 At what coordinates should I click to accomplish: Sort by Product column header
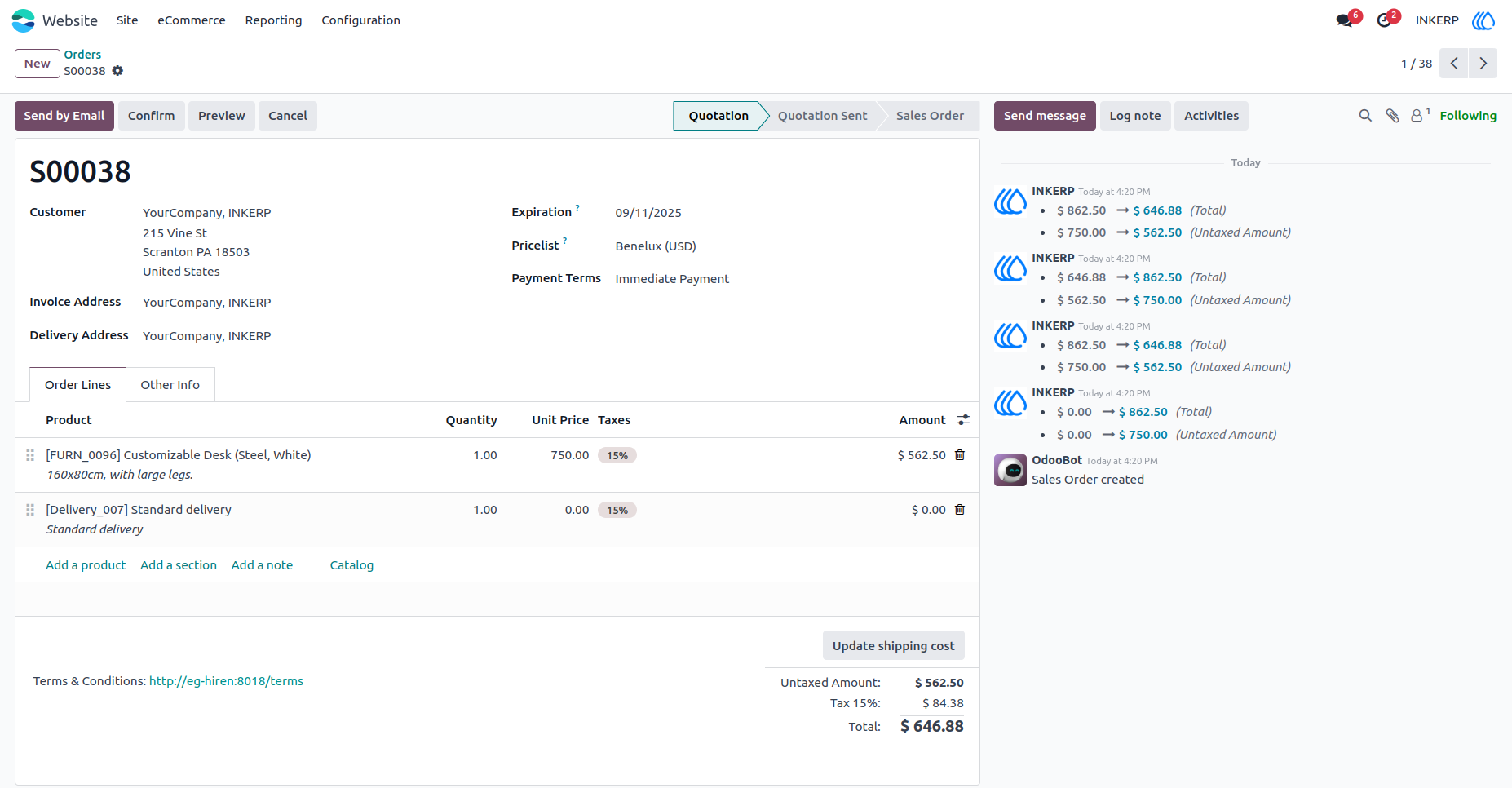click(x=69, y=420)
